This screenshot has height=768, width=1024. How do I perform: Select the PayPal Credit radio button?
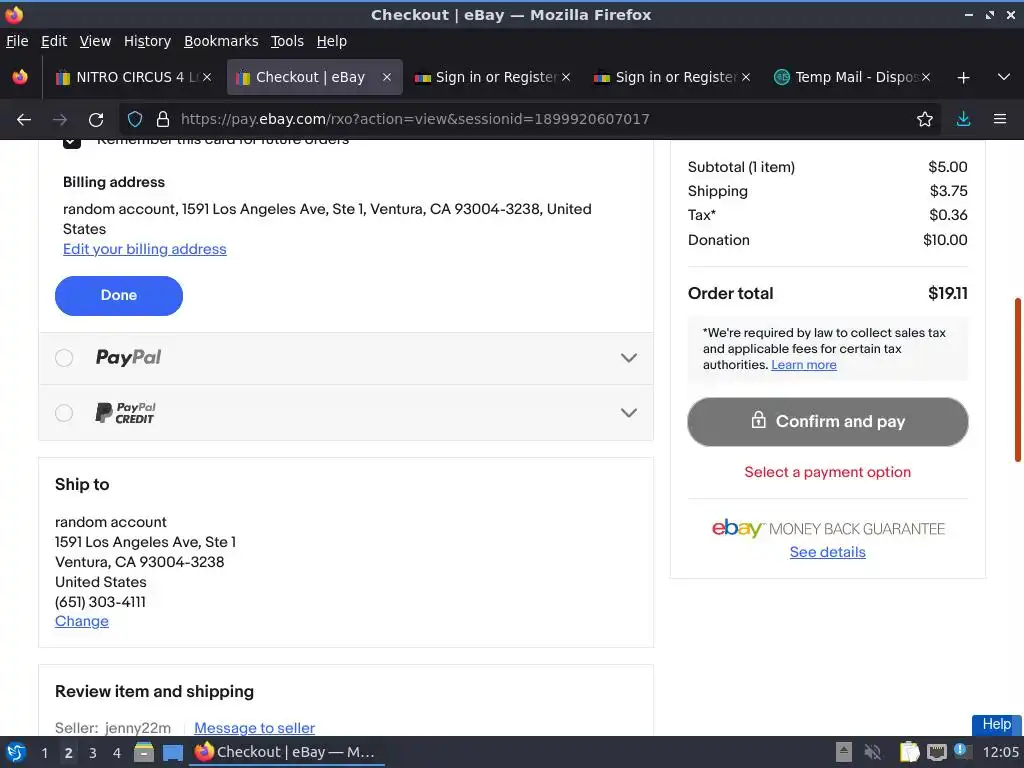[x=64, y=413]
